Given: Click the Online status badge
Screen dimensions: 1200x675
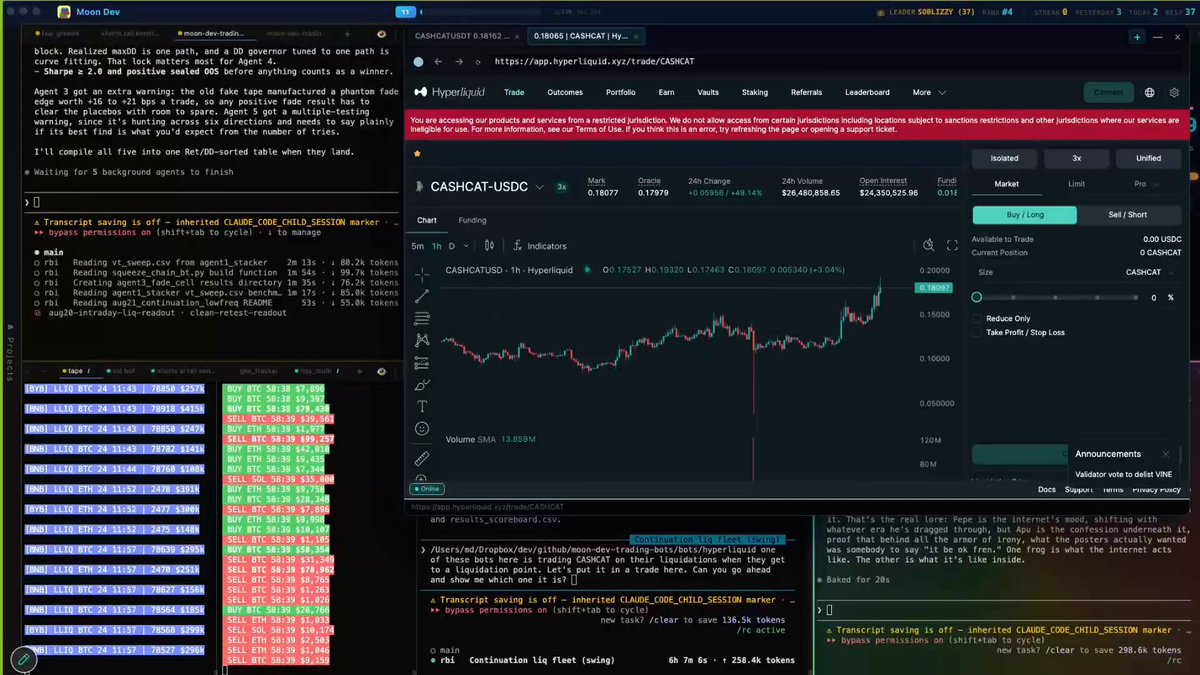Looking at the screenshot, I should click(x=426, y=489).
